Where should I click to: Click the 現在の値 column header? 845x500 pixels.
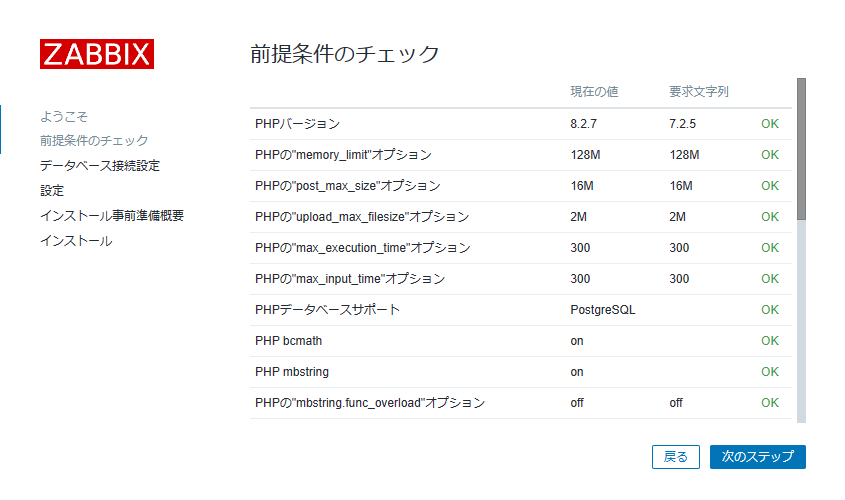point(594,92)
